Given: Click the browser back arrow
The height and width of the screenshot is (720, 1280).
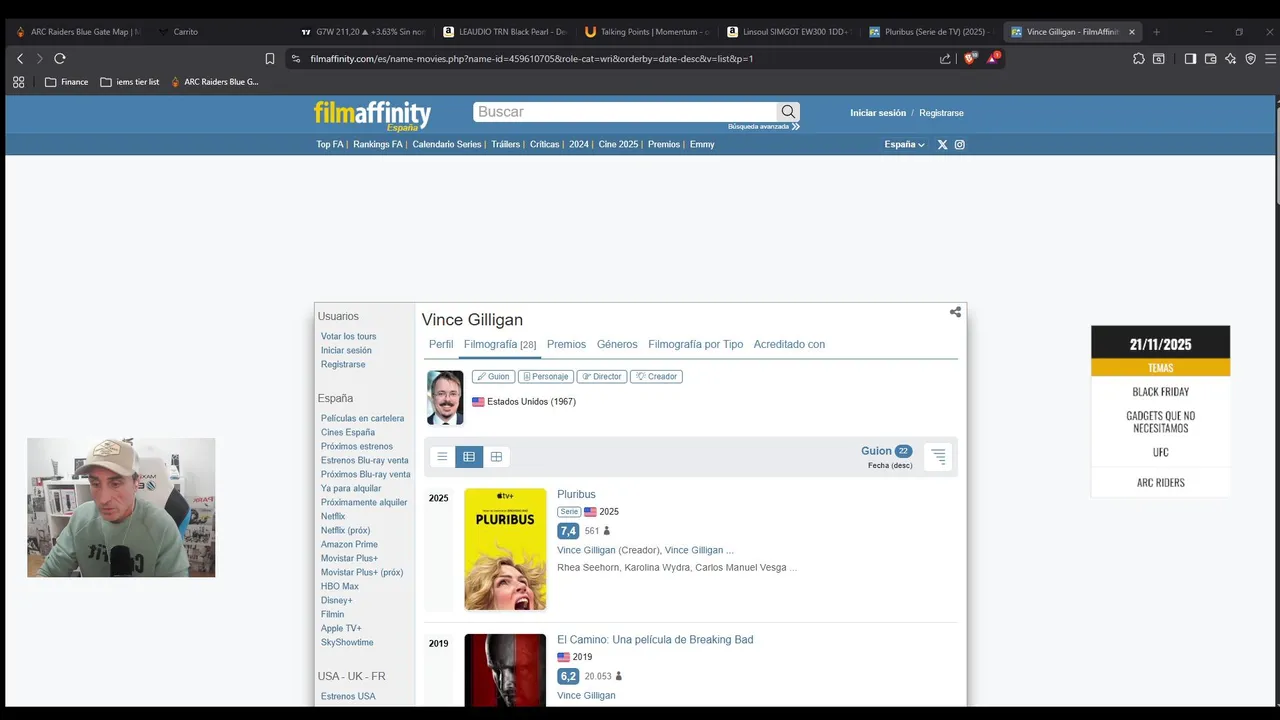Looking at the screenshot, I should 20,59.
